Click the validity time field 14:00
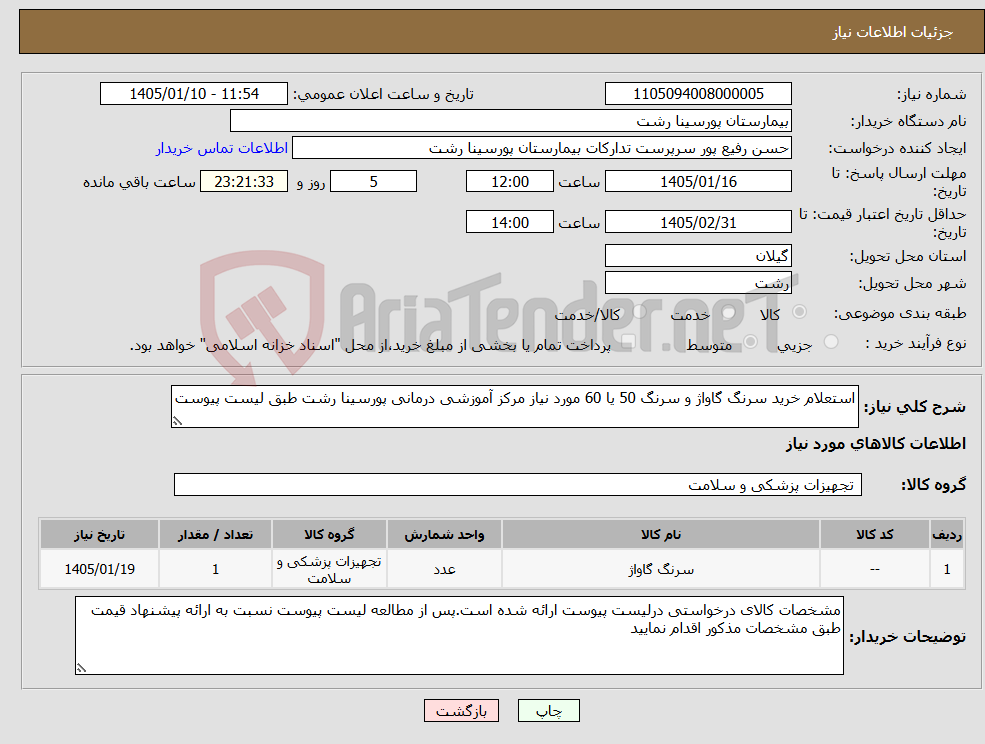 509,222
